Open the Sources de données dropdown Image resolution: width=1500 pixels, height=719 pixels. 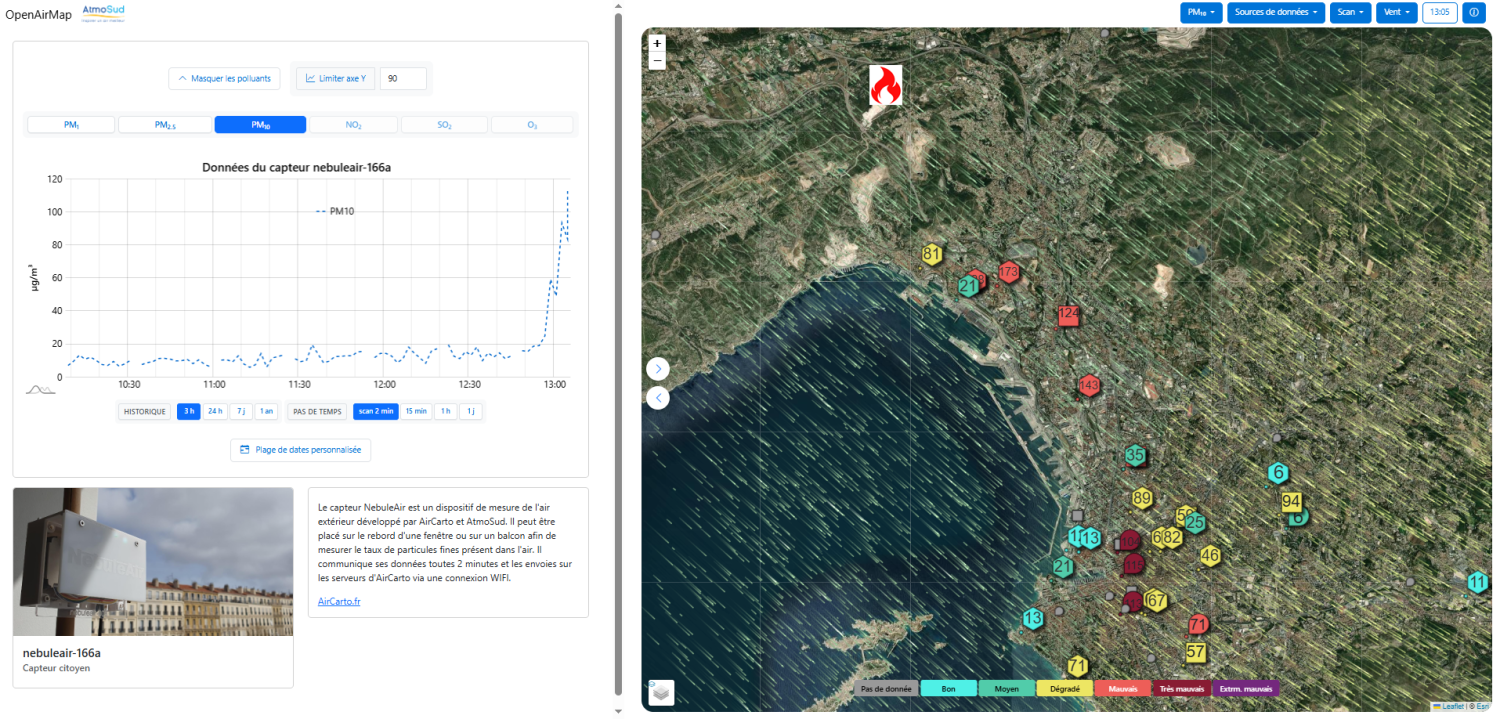click(x=1277, y=12)
